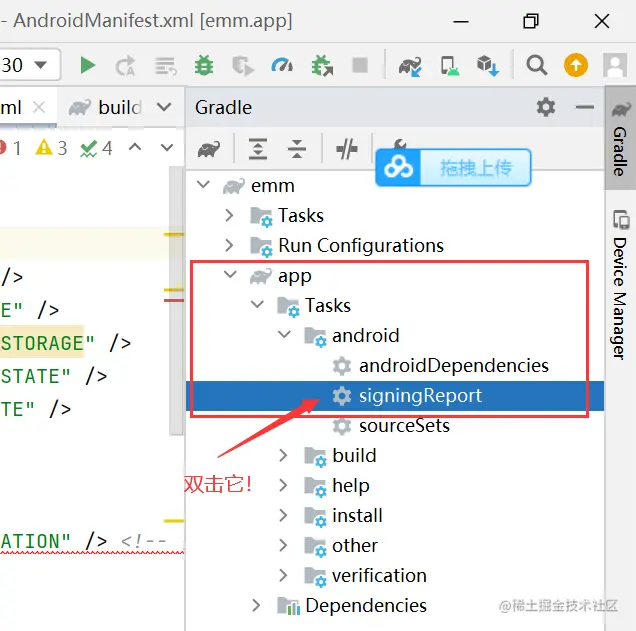
Task: Attach debugger to Android process icon
Action: tap(322, 65)
